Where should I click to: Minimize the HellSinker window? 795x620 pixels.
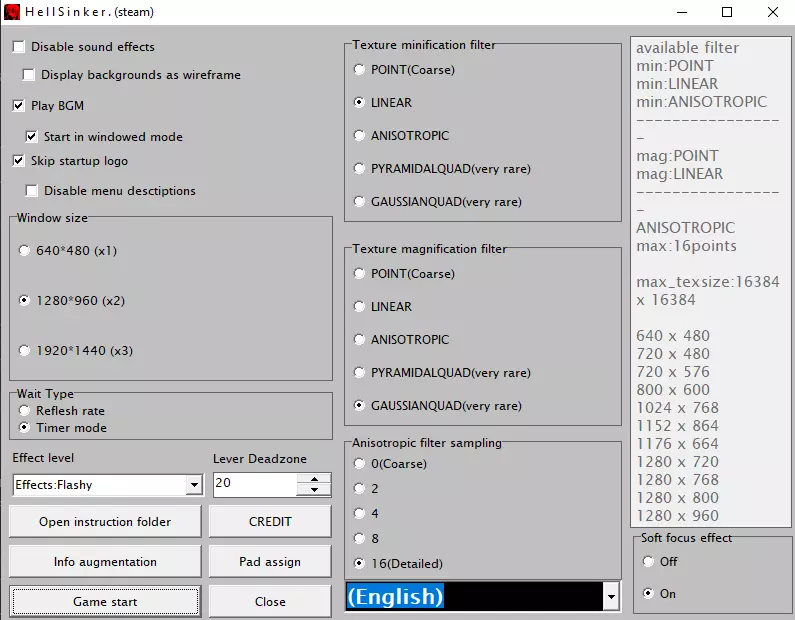tap(682, 12)
